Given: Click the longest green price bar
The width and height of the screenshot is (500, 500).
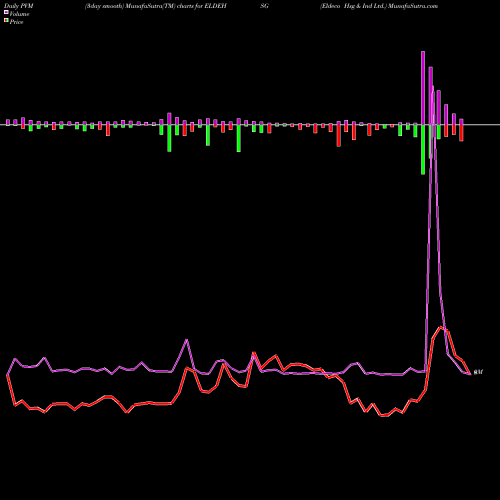Looking at the screenshot, I should tap(423, 150).
